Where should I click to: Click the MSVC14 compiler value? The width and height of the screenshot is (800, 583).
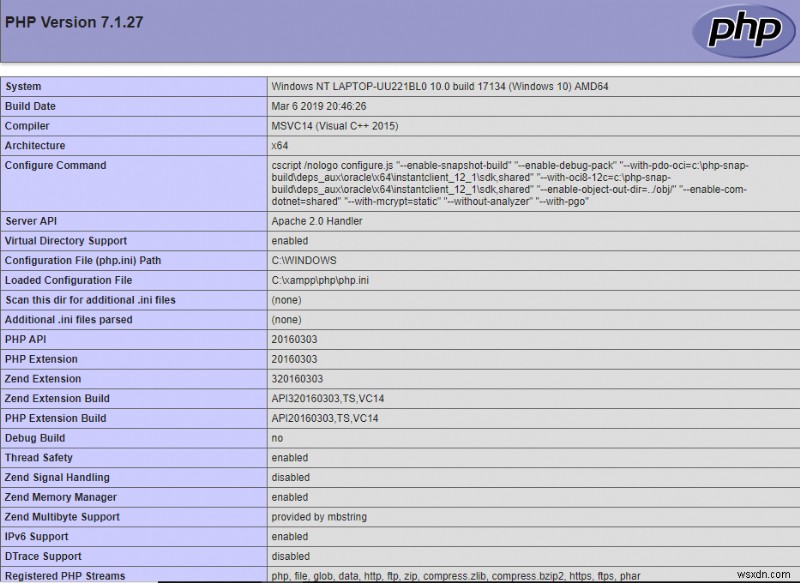[330, 125]
